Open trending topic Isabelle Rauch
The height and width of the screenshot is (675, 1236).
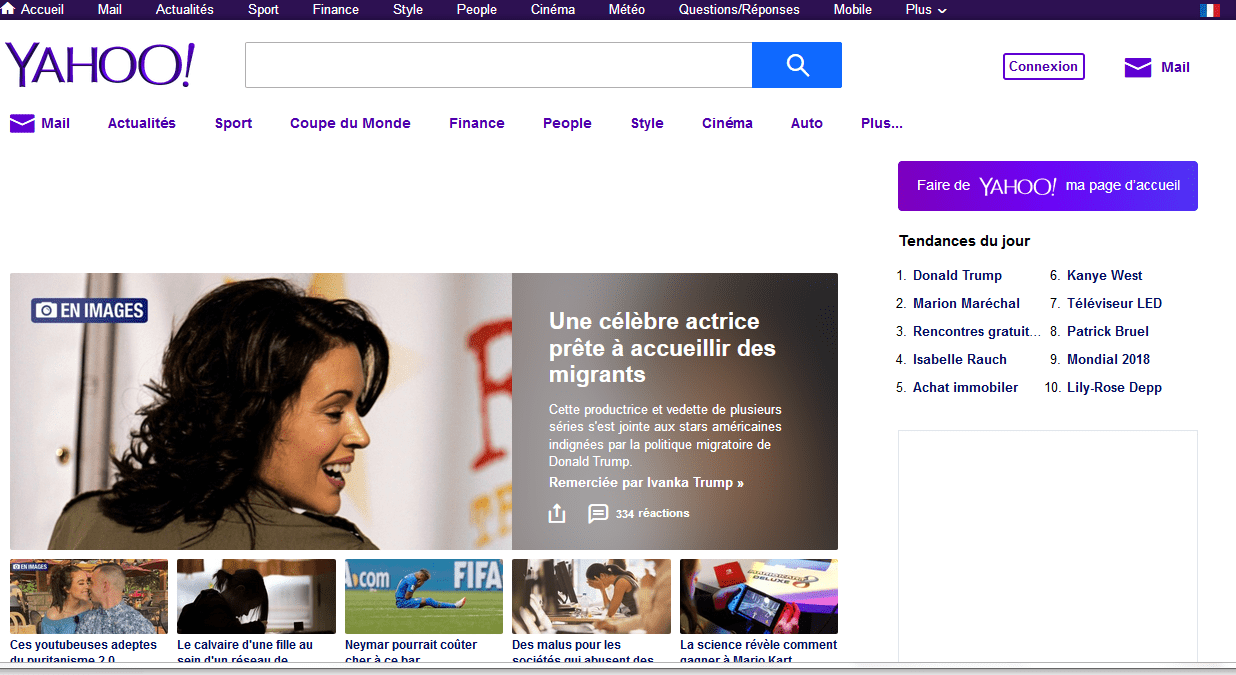coord(960,359)
